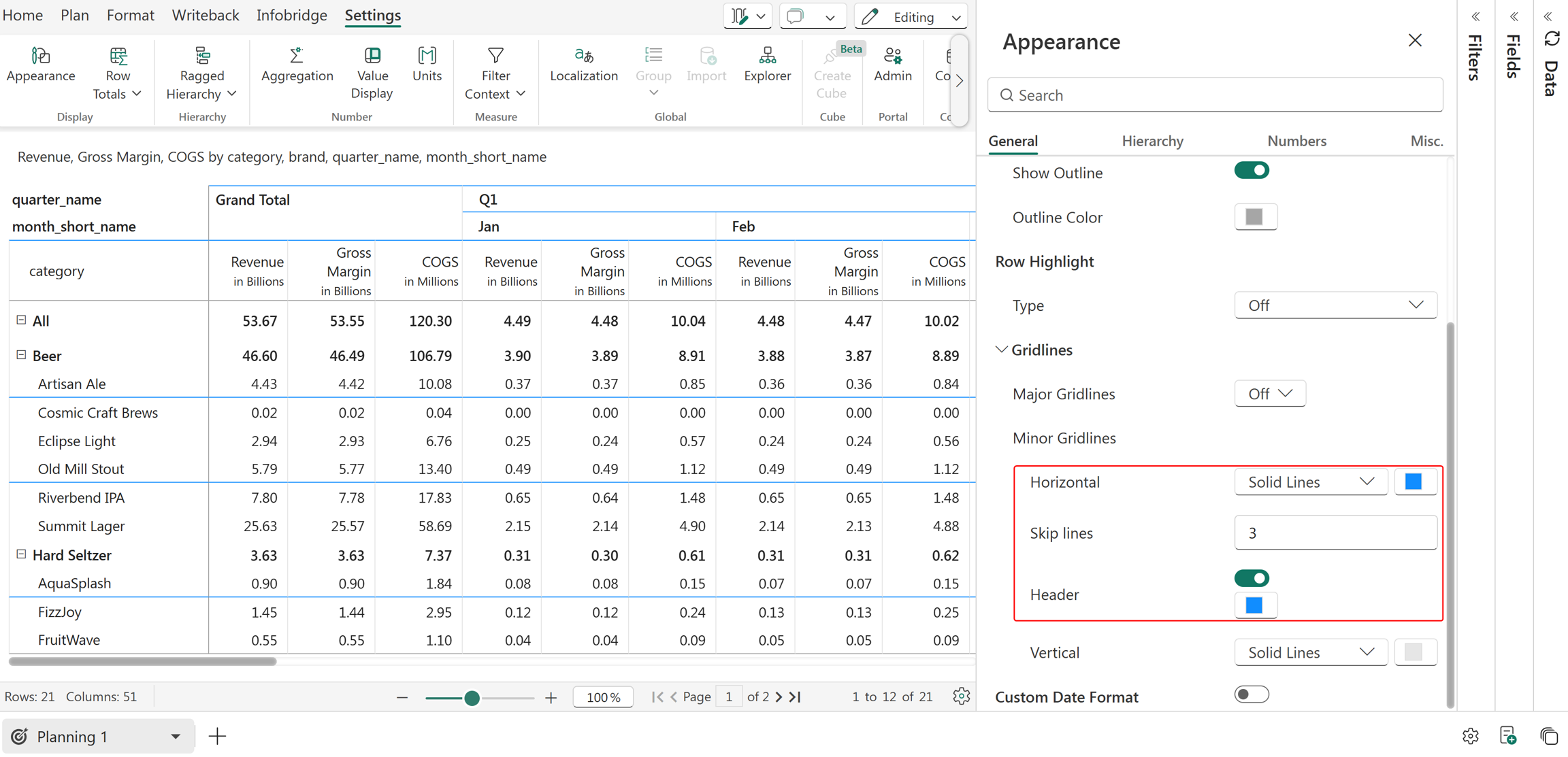Image resolution: width=1568 pixels, height=757 pixels.
Task: Collapse the Beer category row
Action: pyautogui.click(x=21, y=355)
